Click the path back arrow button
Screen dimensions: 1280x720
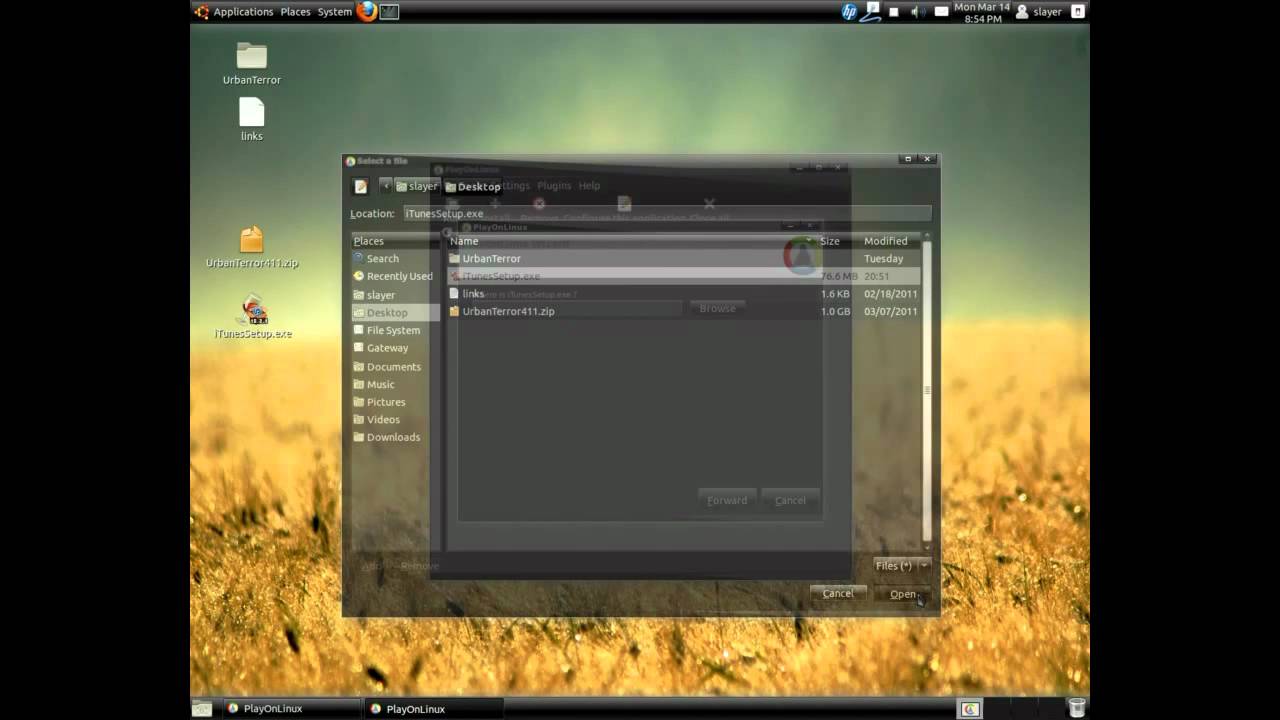point(385,186)
